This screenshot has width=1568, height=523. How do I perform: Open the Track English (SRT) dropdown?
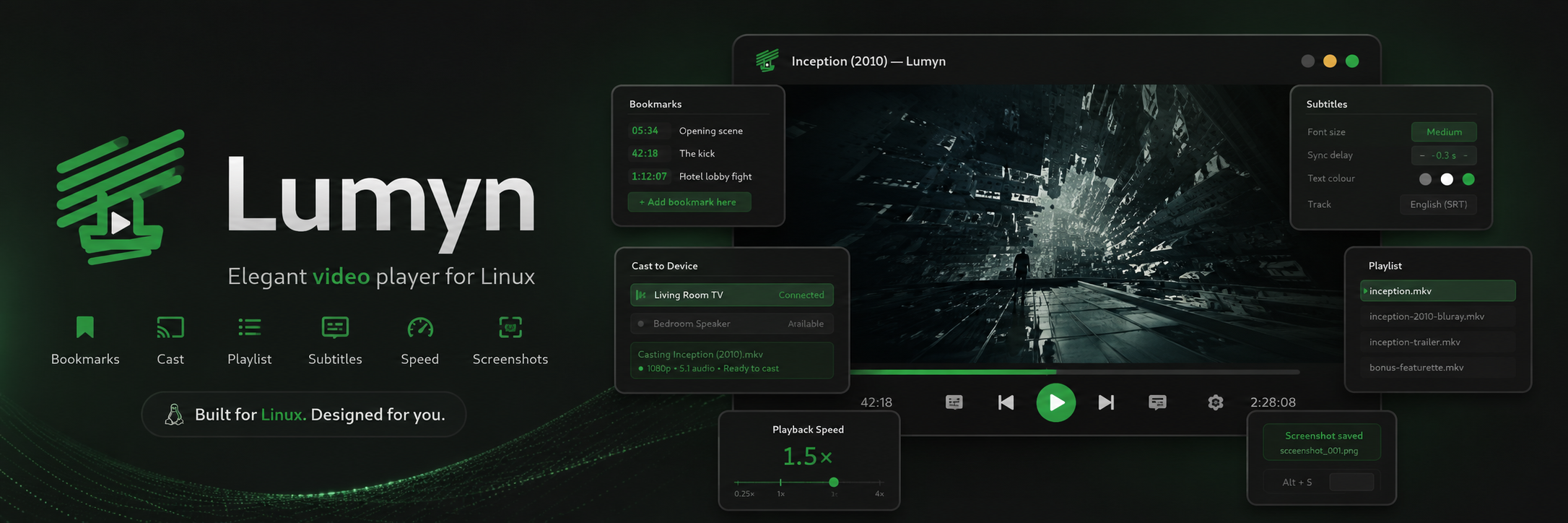pyautogui.click(x=1439, y=204)
